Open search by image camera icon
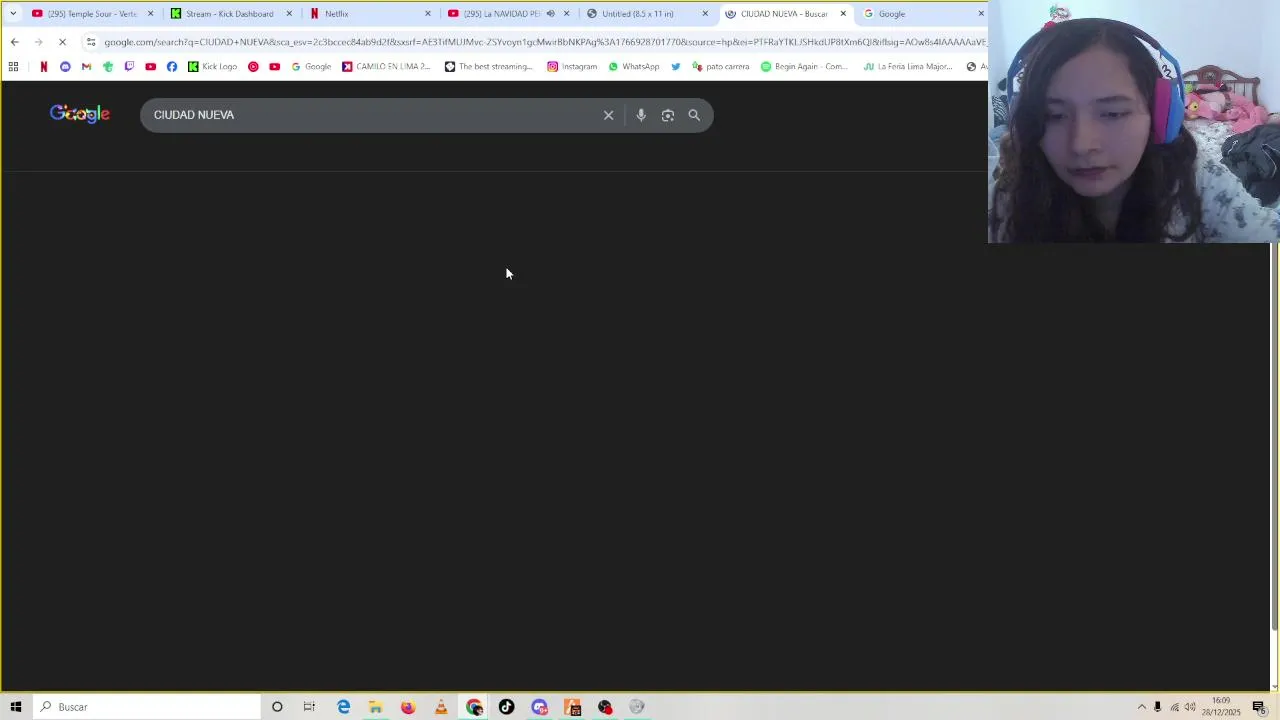Image resolution: width=1280 pixels, height=720 pixels. coord(668,115)
